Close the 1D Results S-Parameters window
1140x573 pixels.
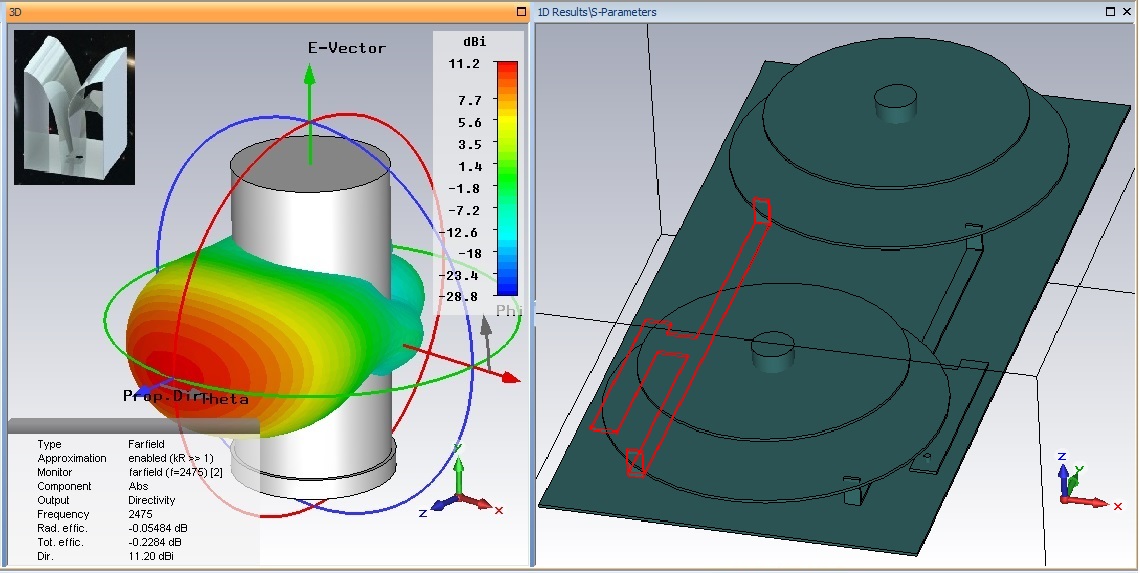point(1127,12)
